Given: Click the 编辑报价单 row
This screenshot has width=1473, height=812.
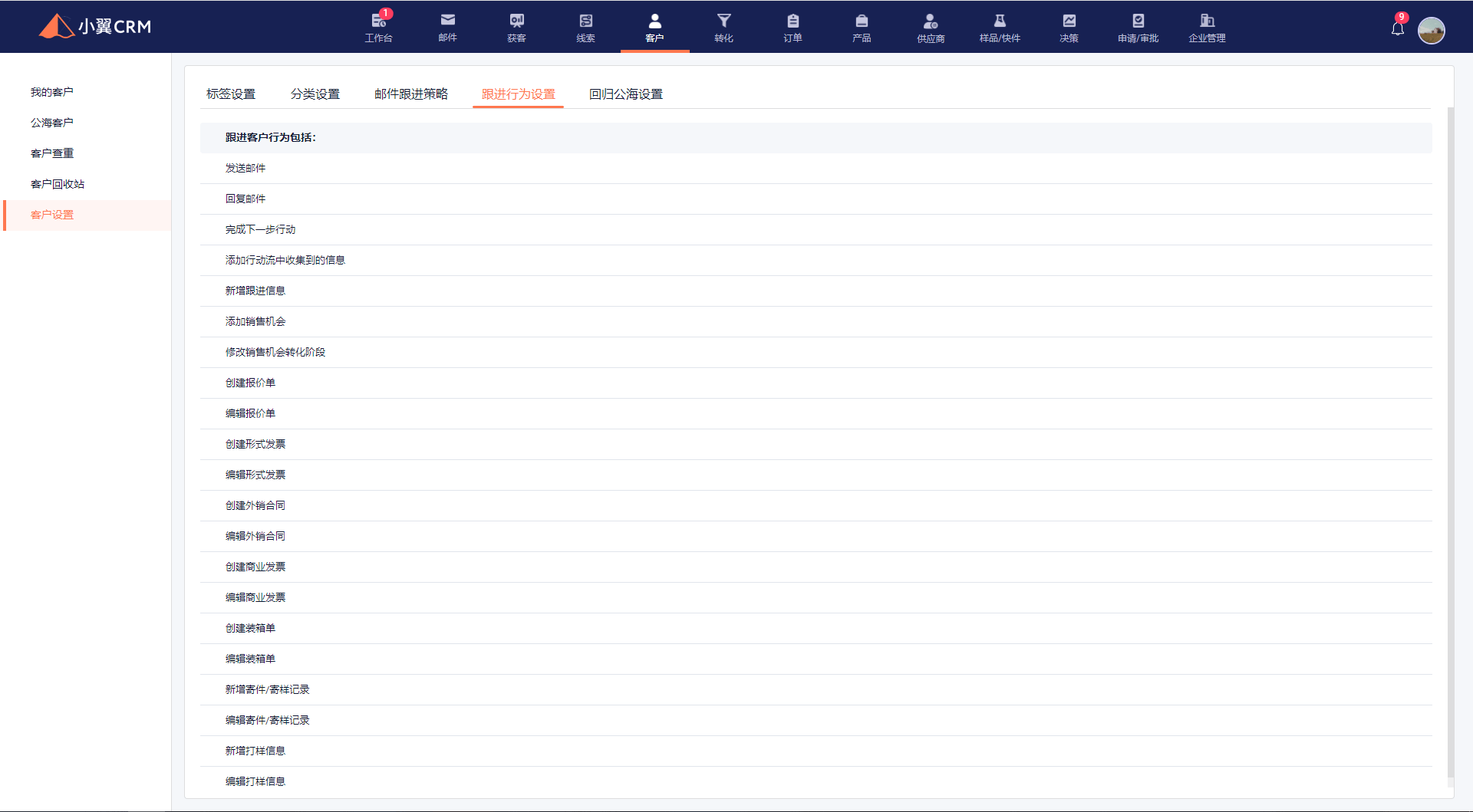Looking at the screenshot, I should 816,413.
